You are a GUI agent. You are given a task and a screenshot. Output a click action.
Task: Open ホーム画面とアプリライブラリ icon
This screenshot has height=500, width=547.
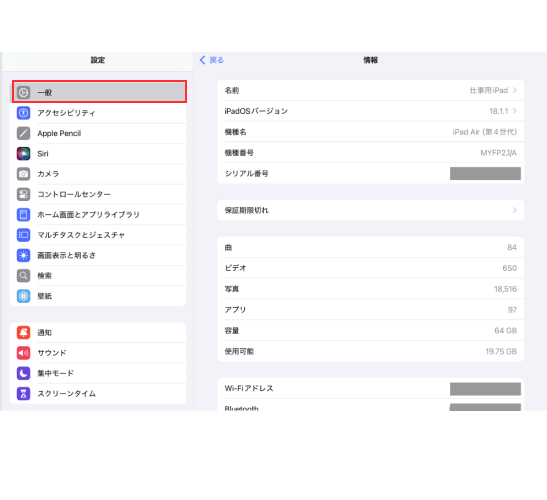click(x=23, y=215)
